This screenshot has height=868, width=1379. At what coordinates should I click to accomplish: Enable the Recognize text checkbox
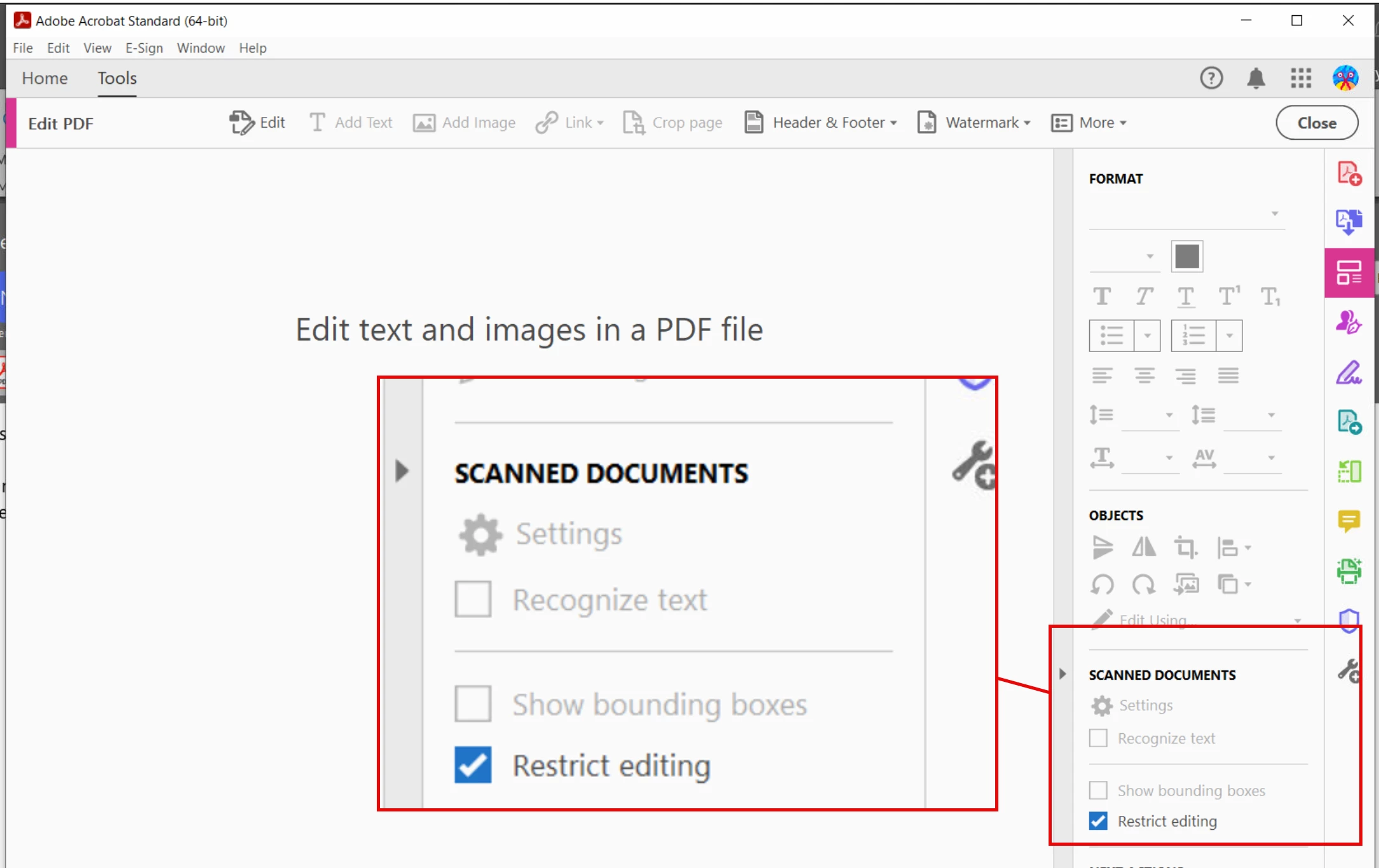coord(1098,738)
